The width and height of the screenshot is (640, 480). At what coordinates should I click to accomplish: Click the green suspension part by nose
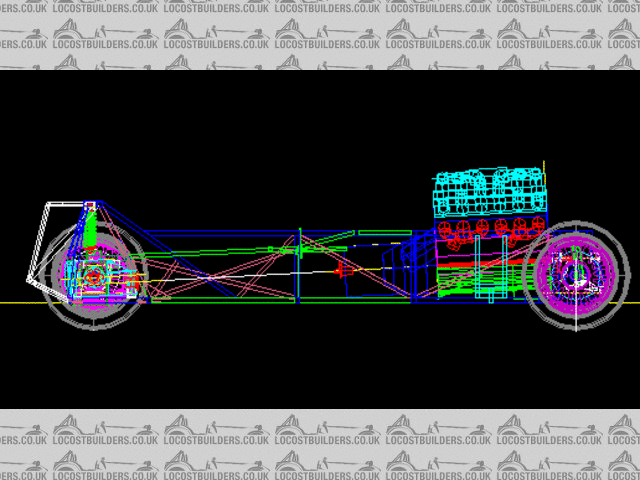pyautogui.click(x=92, y=225)
